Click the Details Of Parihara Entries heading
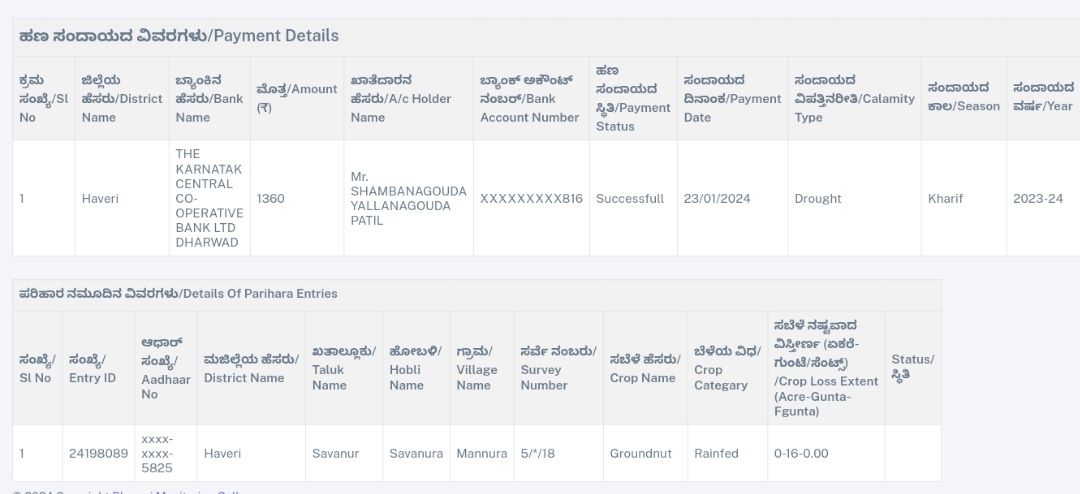This screenshot has height=494, width=1080. coord(178,294)
